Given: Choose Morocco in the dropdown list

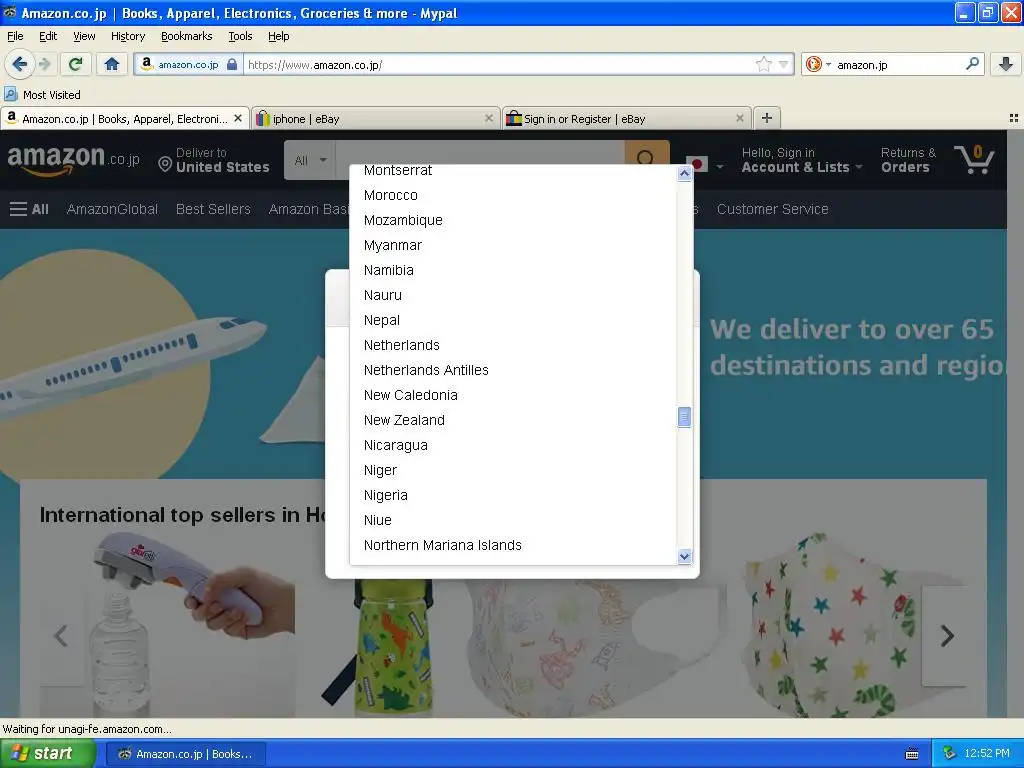Looking at the screenshot, I should (x=513, y=195).
